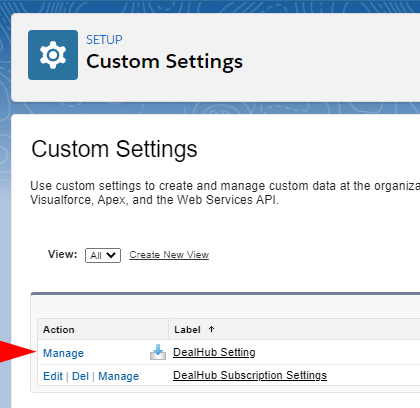Click the DealHub Setting installed package icon
Screen dimensions: 420x408
(x=158, y=352)
